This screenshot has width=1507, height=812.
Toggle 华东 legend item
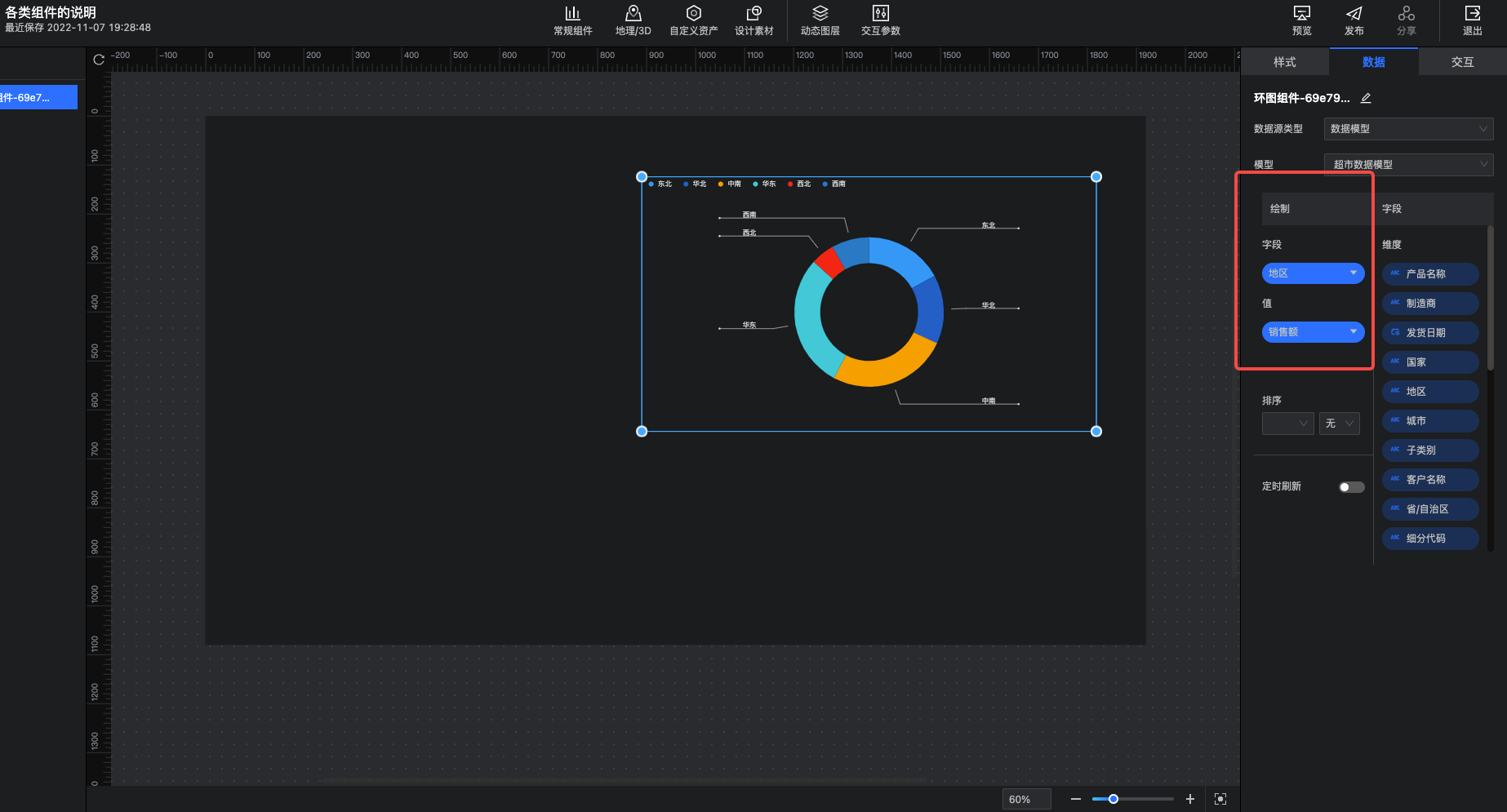pos(764,184)
